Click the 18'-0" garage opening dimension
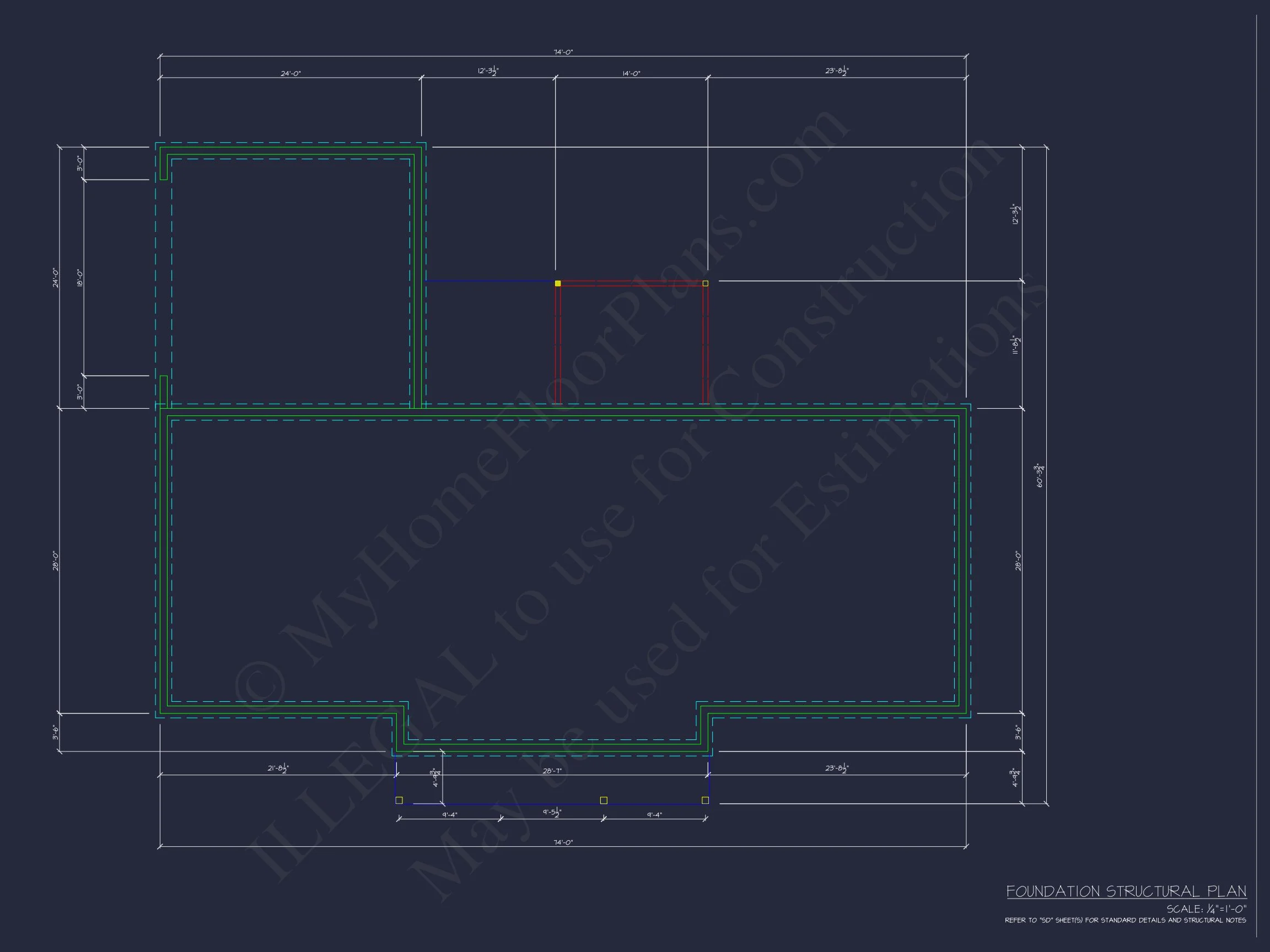Viewport: 1270px width, 952px height. coord(80,278)
